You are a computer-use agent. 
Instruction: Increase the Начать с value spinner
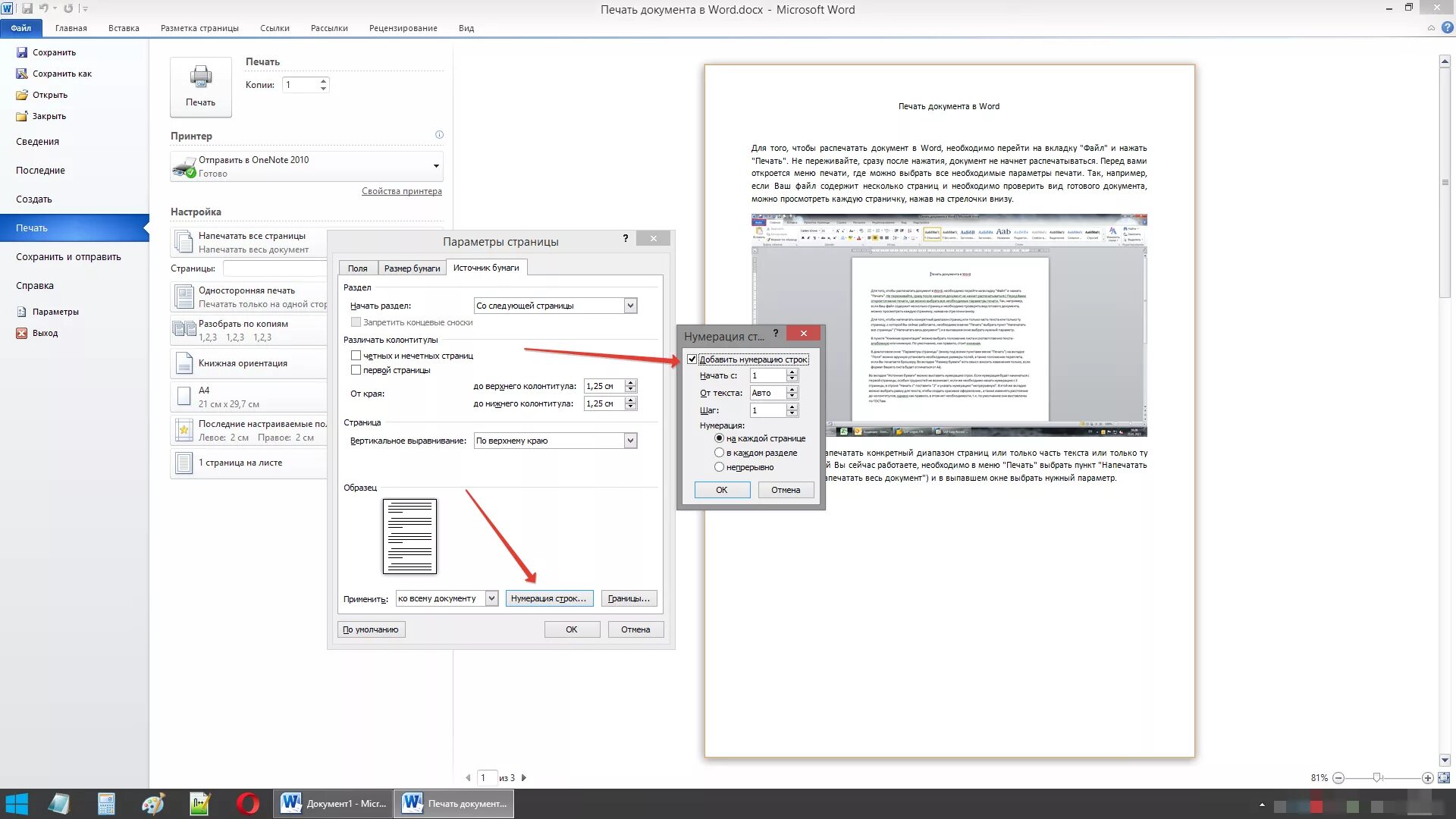(x=792, y=372)
